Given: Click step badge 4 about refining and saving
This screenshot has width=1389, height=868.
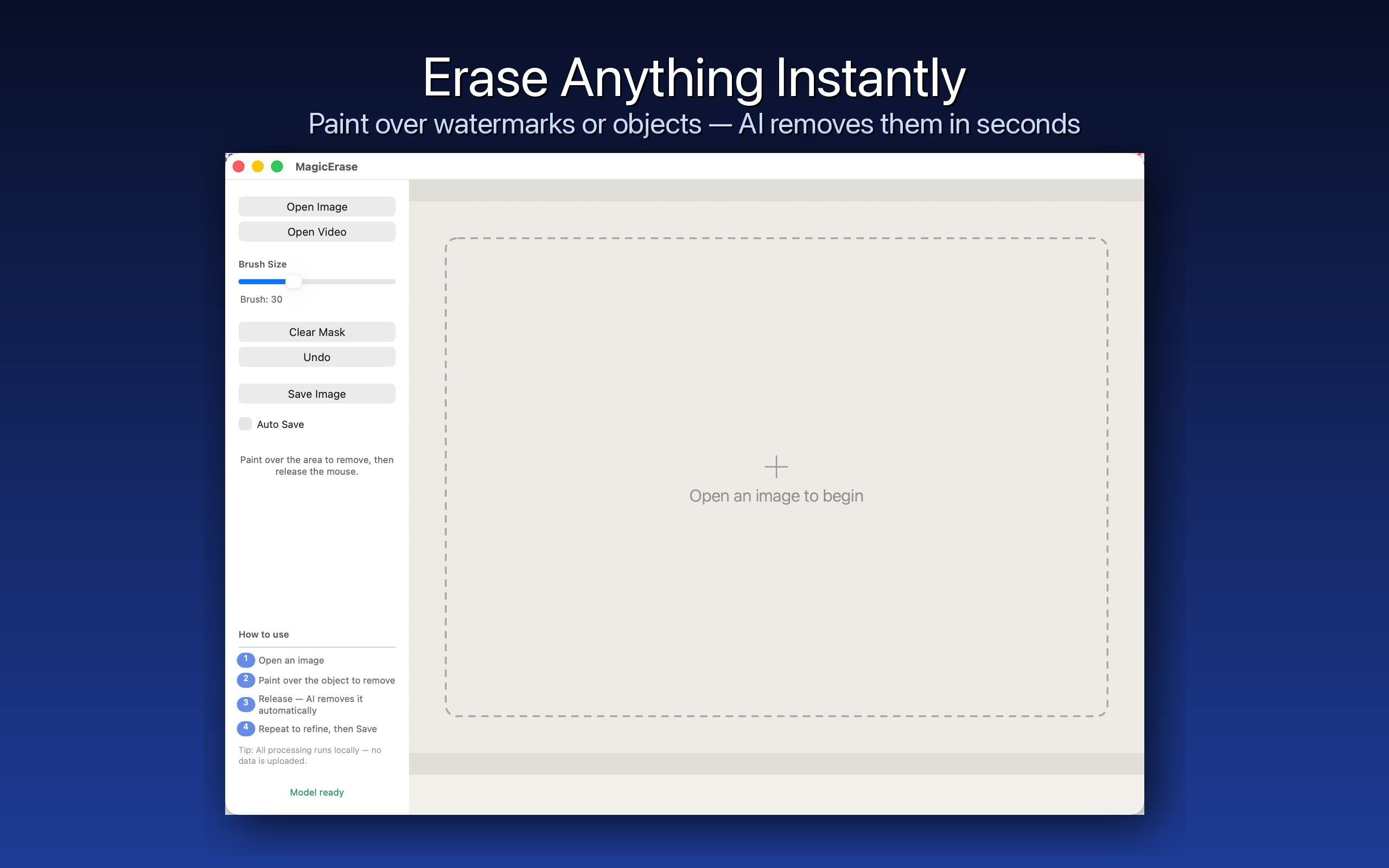Looking at the screenshot, I should tap(246, 728).
